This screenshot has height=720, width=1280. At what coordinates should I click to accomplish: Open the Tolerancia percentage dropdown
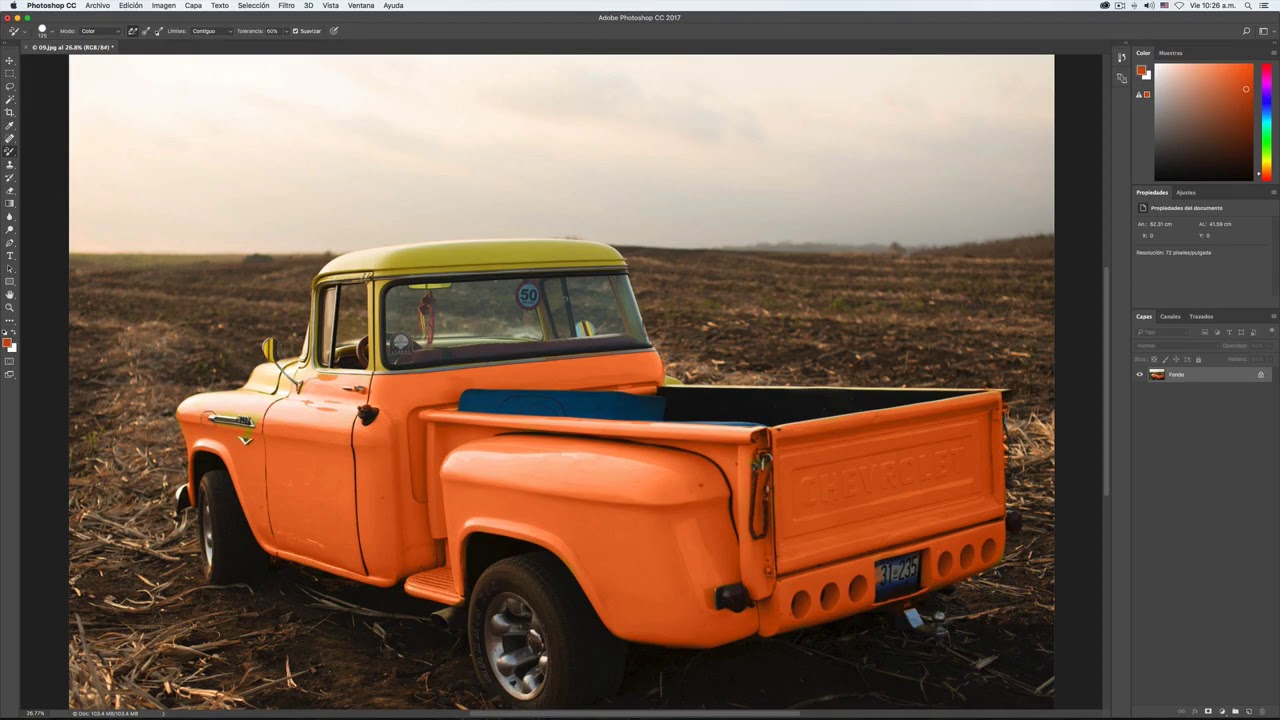287,31
